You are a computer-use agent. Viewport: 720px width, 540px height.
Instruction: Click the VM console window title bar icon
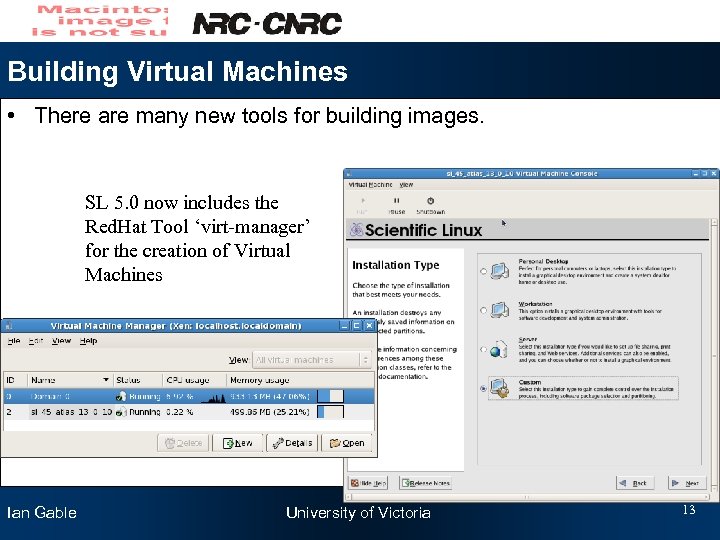pyautogui.click(x=349, y=174)
